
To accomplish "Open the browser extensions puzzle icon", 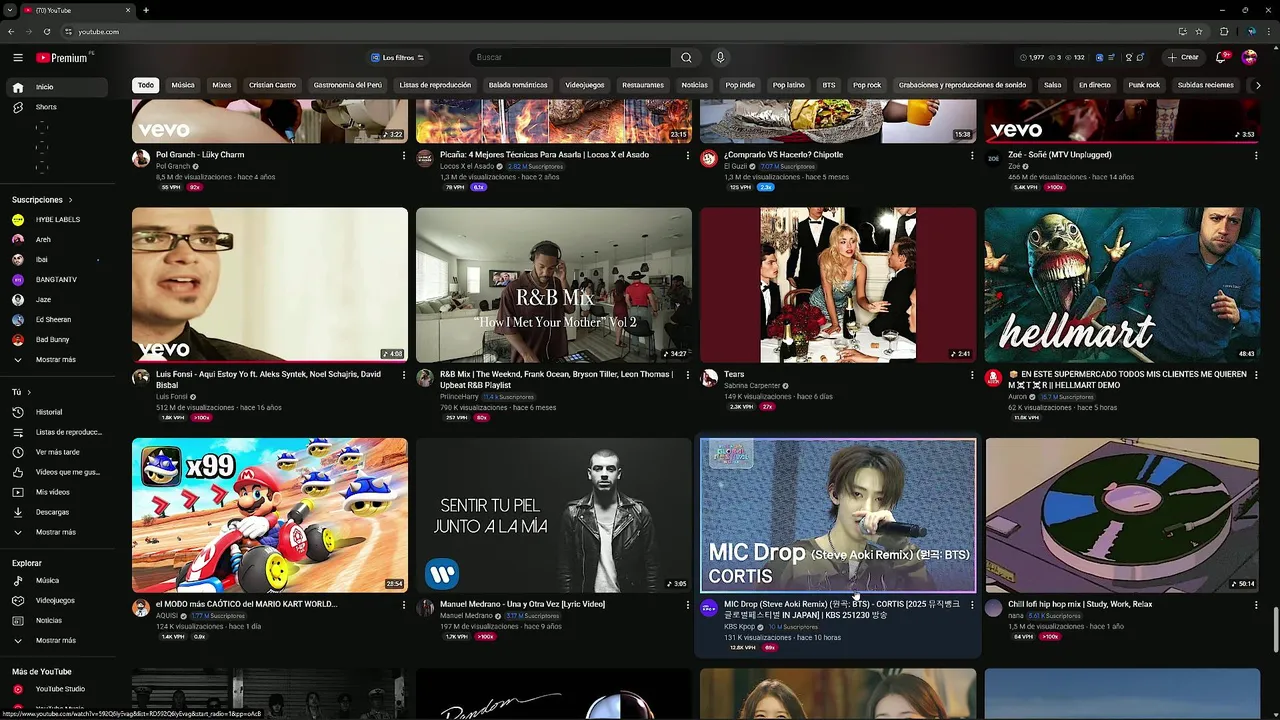I will [1224, 32].
